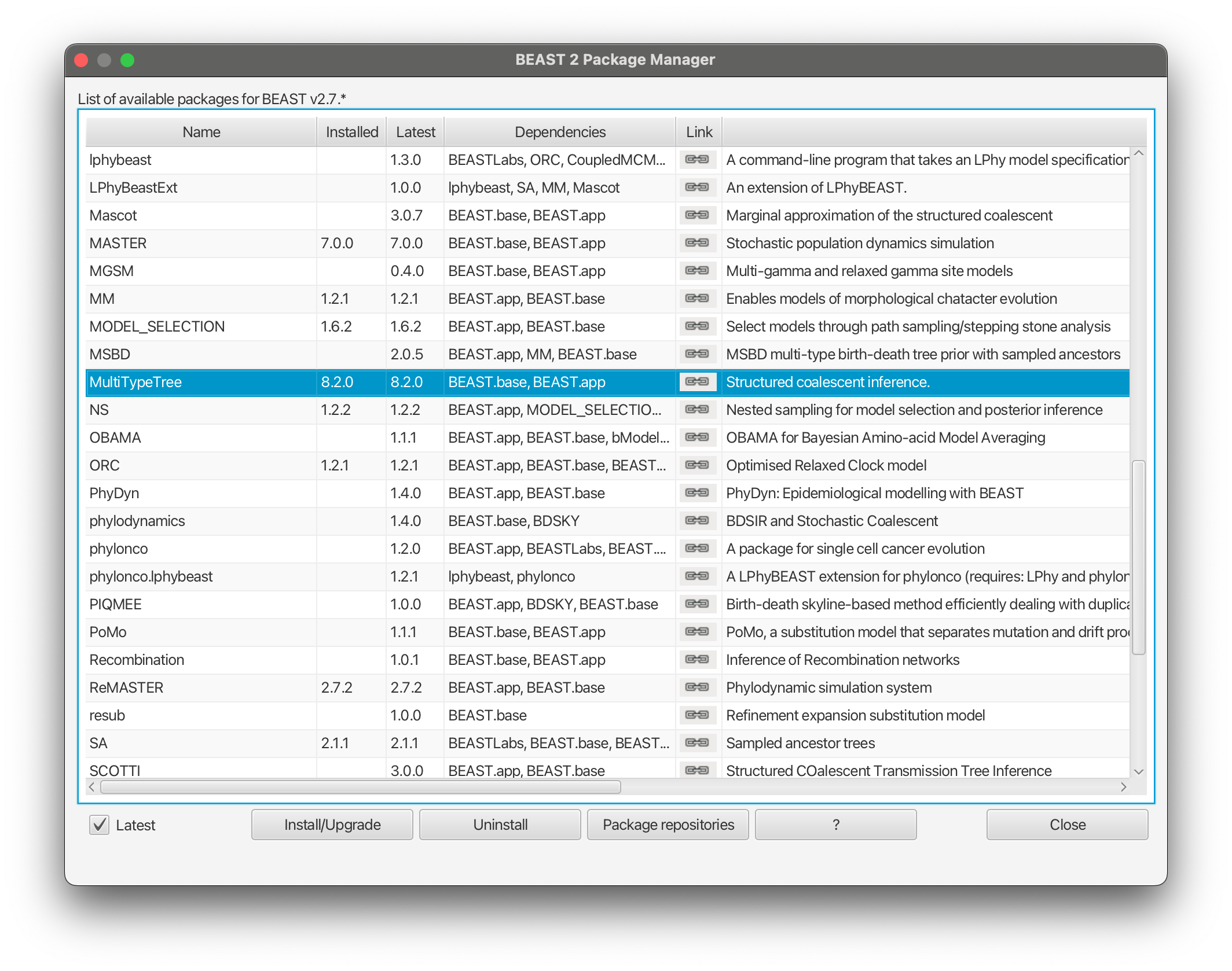
Task: Open the ReMASTER package link icon
Action: (x=697, y=687)
